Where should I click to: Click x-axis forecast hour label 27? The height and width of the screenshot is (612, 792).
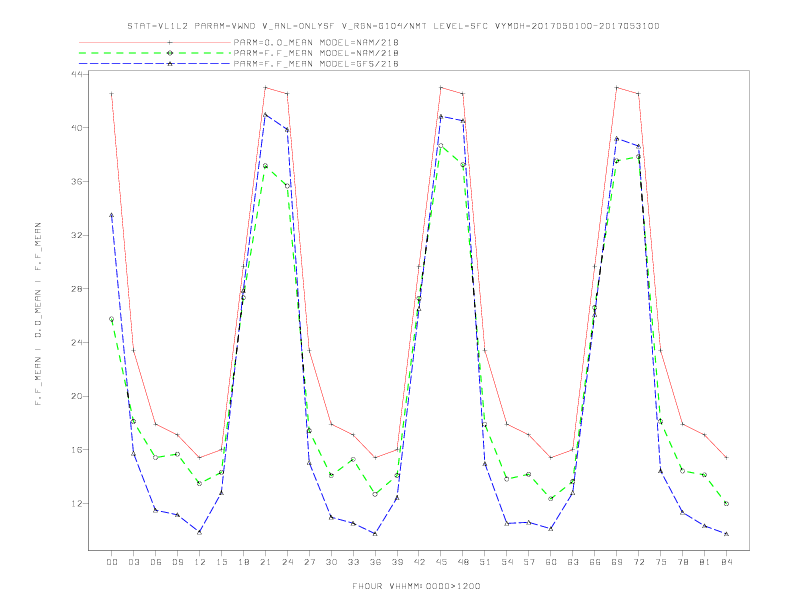[x=309, y=562]
